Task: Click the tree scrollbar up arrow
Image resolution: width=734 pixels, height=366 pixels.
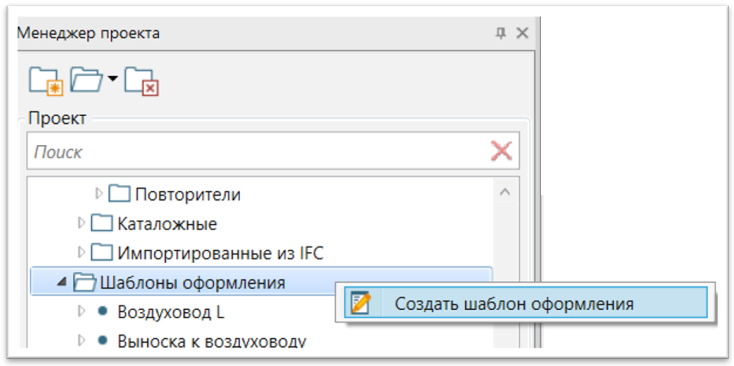Action: pyautogui.click(x=505, y=192)
